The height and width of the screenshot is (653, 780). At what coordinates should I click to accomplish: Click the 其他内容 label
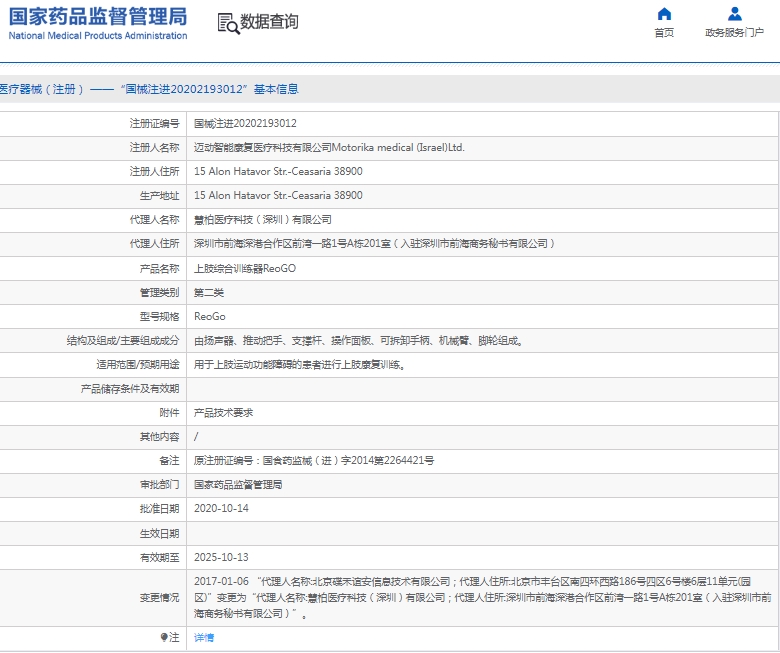[159, 437]
